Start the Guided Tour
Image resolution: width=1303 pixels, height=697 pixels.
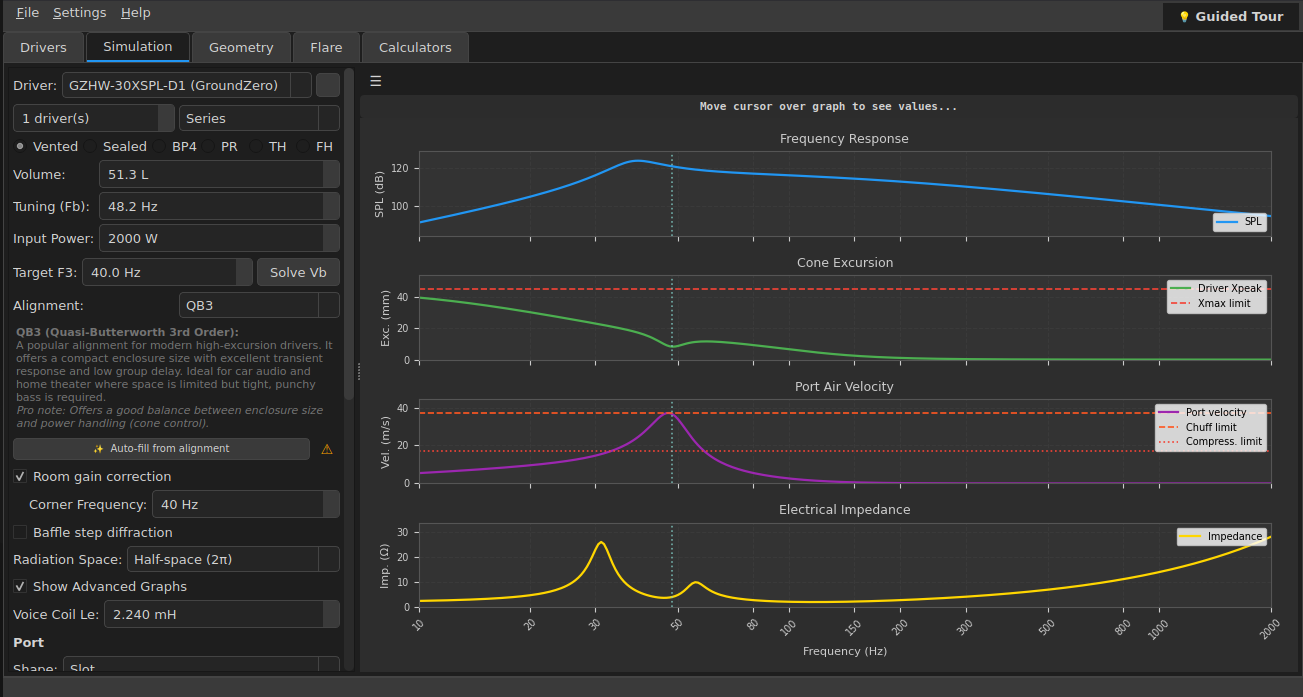(1231, 16)
